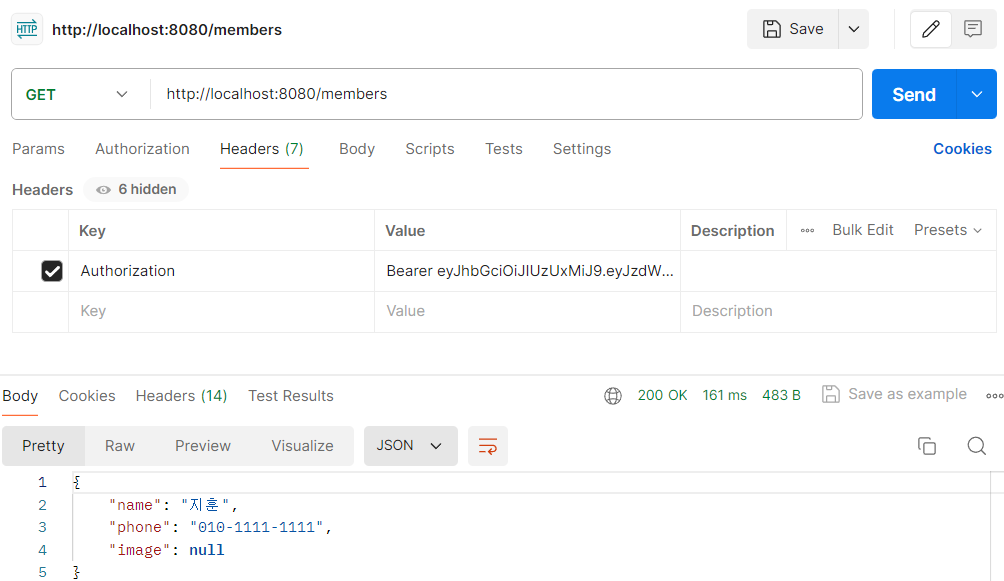Expand the Send button dropdown arrow
Viewport: 1004px width, 581px height.
(x=976, y=94)
